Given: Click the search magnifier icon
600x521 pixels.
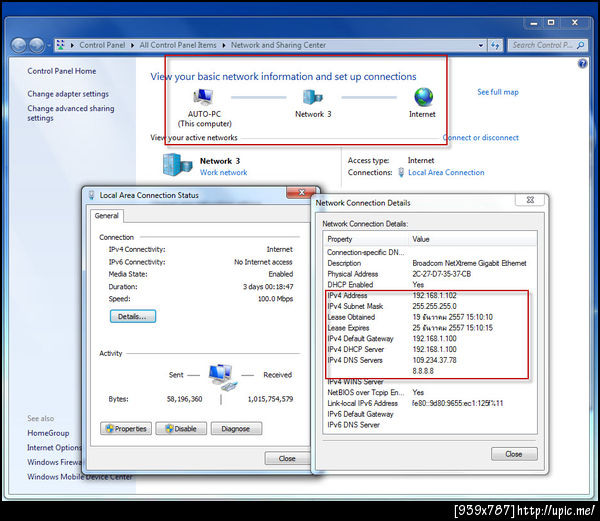Looking at the screenshot, I should point(581,45).
